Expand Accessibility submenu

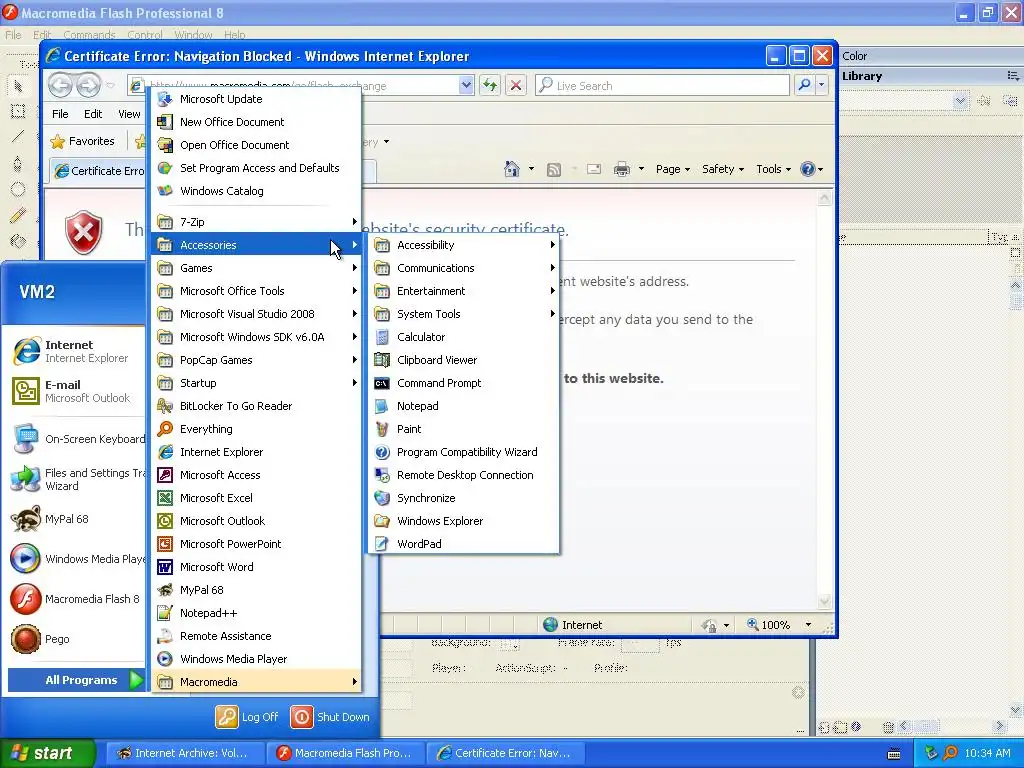[463, 245]
